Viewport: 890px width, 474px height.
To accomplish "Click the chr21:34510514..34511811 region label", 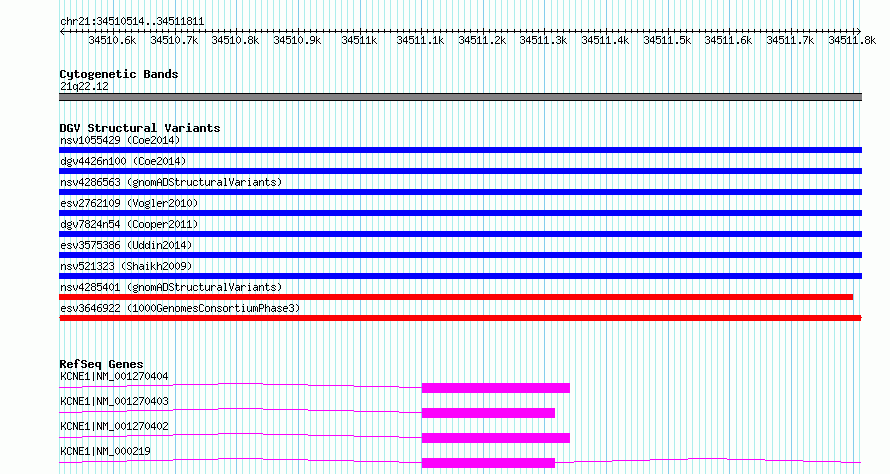I will (132, 22).
